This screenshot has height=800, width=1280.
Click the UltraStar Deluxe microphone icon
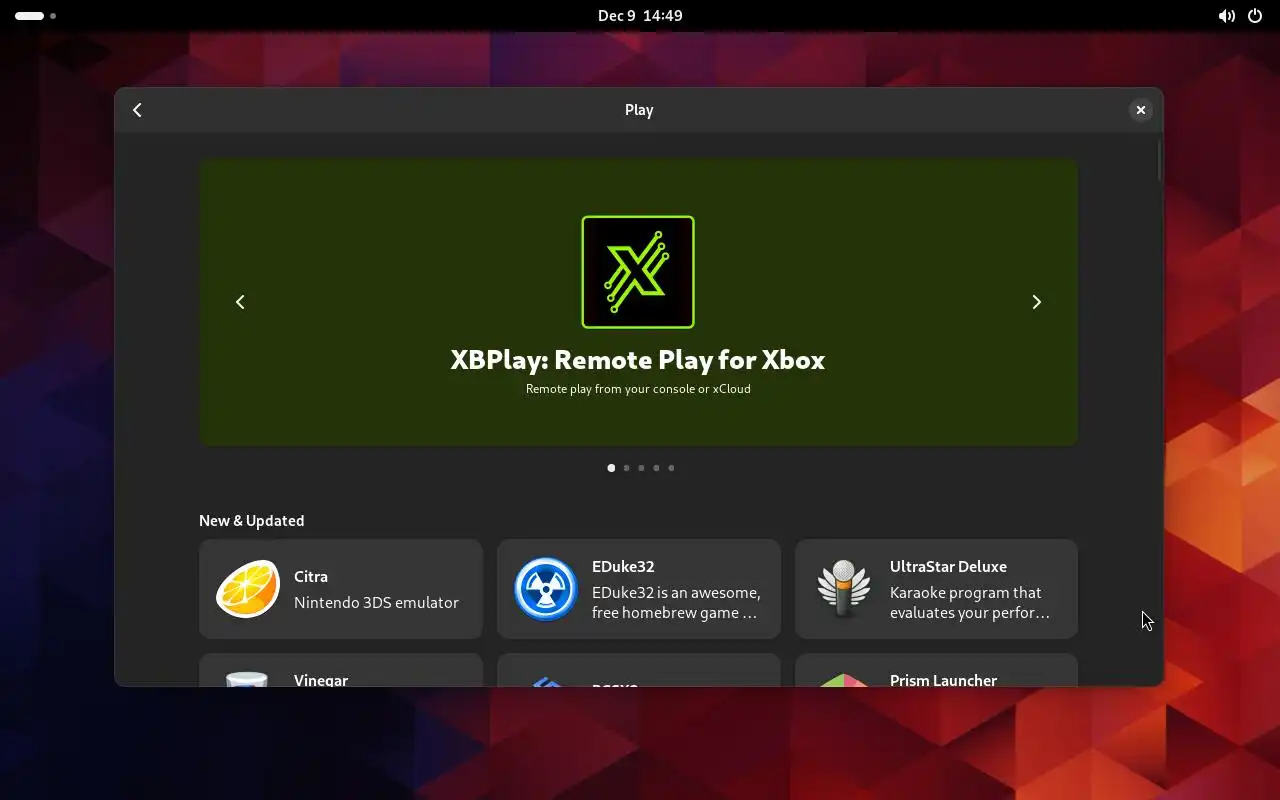(x=843, y=589)
